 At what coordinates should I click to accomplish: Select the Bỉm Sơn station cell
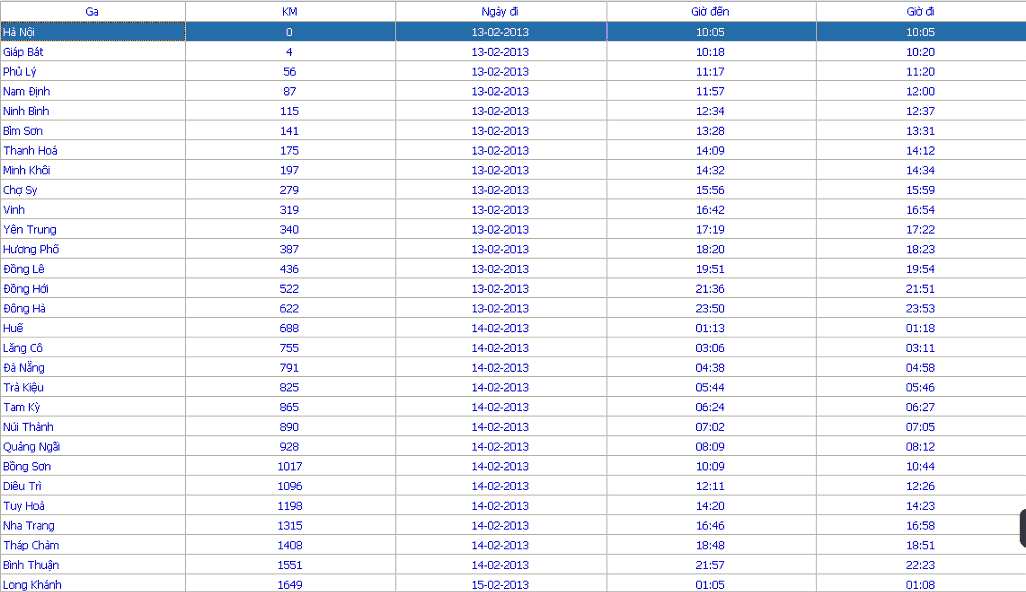point(92,130)
